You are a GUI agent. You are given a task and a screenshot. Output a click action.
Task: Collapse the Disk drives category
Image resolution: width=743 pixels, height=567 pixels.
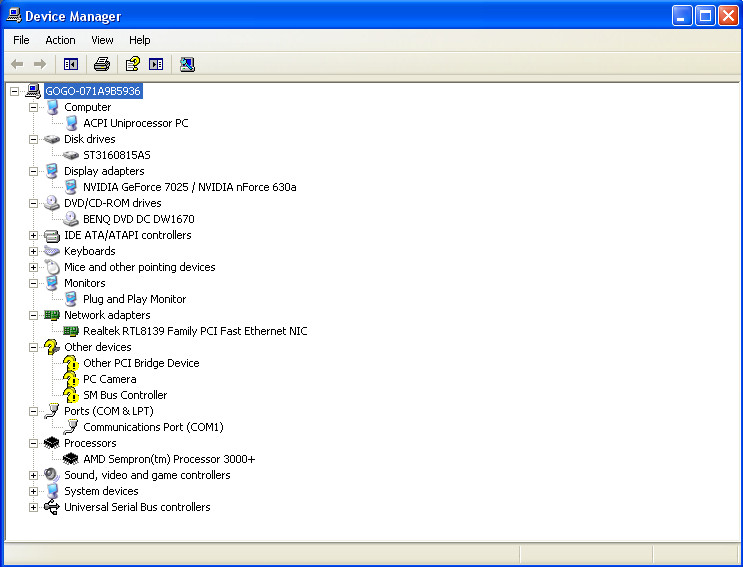(x=33, y=139)
